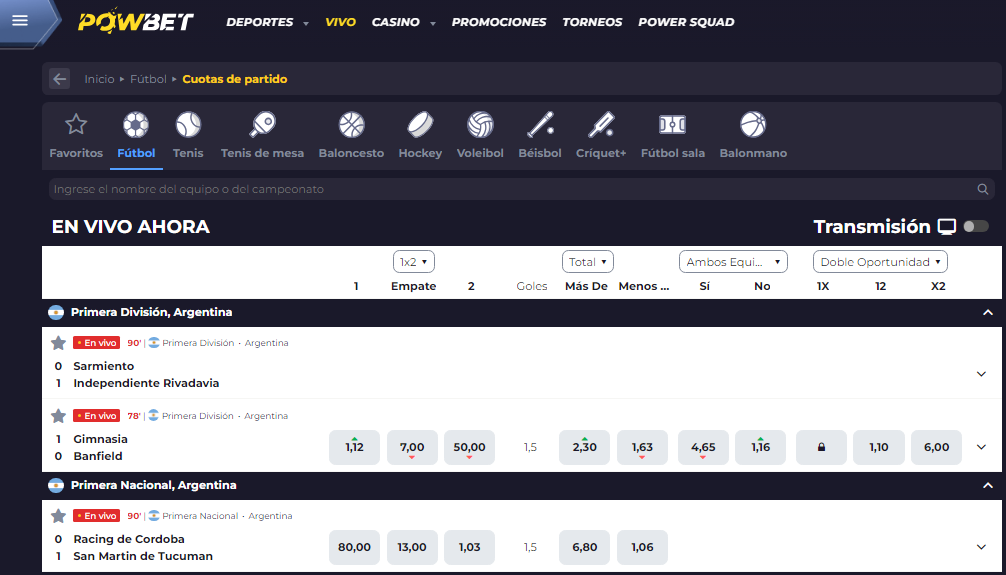The image size is (1006, 575).
Task: Collapse the Primera División, Argentina section
Action: tap(987, 313)
